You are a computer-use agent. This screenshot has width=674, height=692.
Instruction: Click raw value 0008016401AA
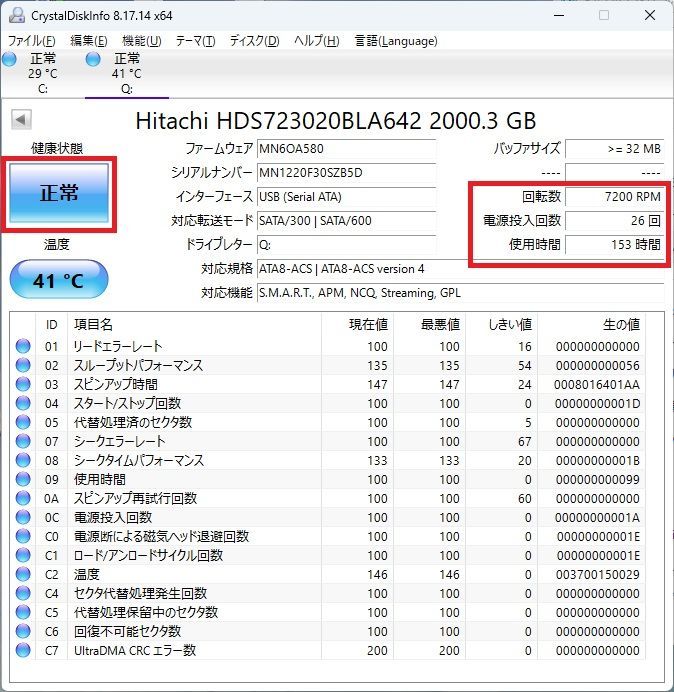(x=597, y=385)
